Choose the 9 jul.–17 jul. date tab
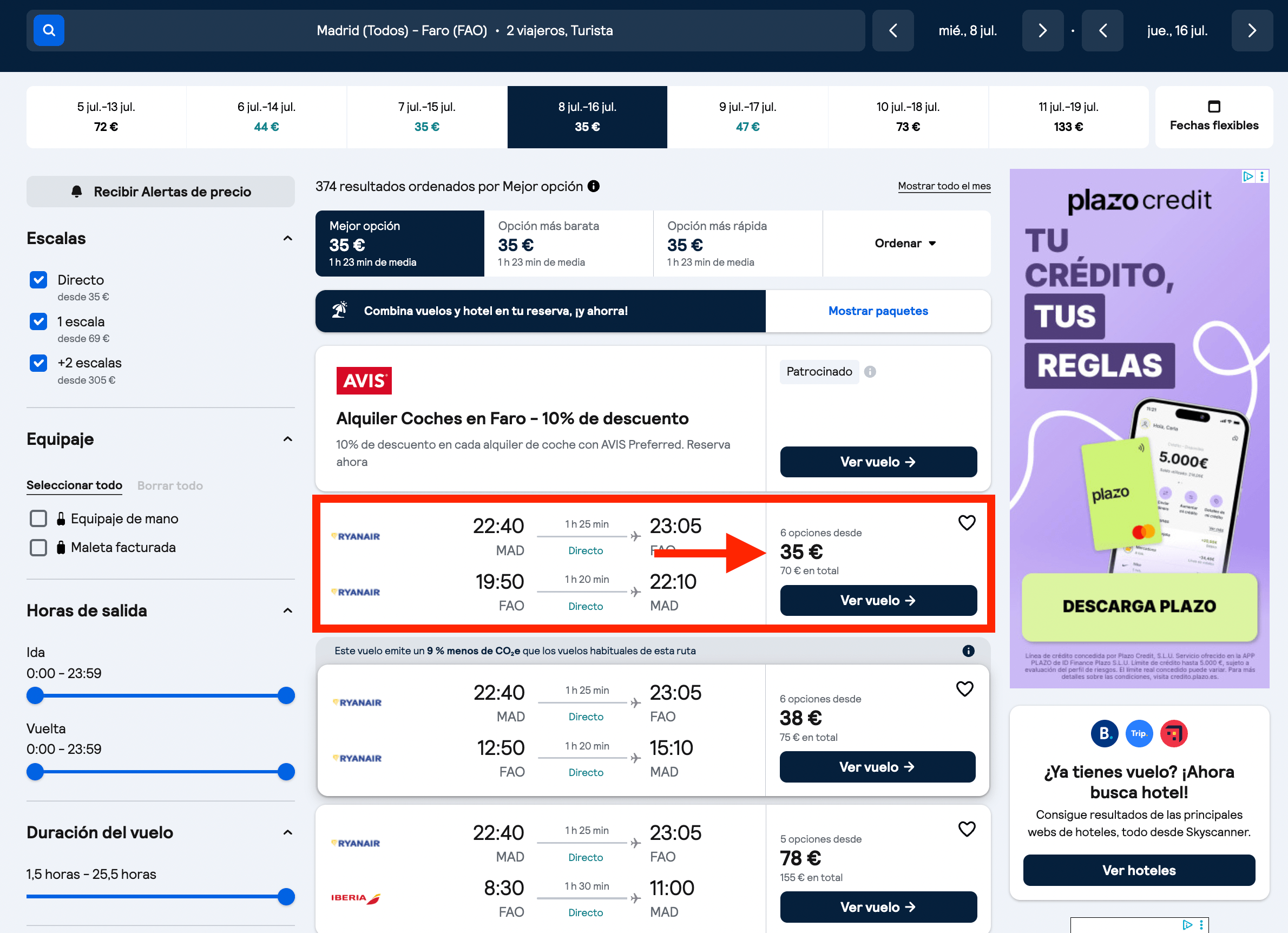The image size is (1288, 933). coord(747,117)
